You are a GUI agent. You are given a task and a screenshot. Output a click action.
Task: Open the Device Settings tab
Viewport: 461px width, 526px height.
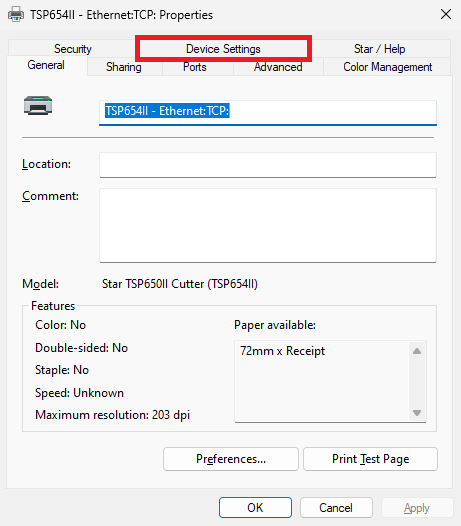pyautogui.click(x=223, y=49)
